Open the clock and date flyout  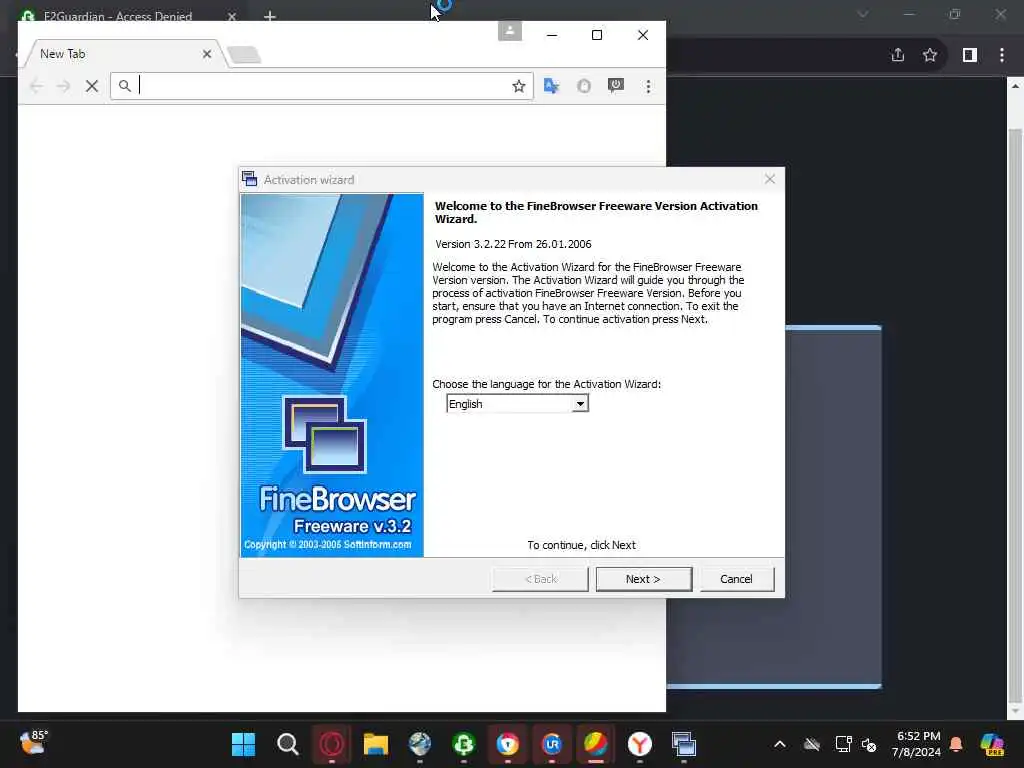916,744
